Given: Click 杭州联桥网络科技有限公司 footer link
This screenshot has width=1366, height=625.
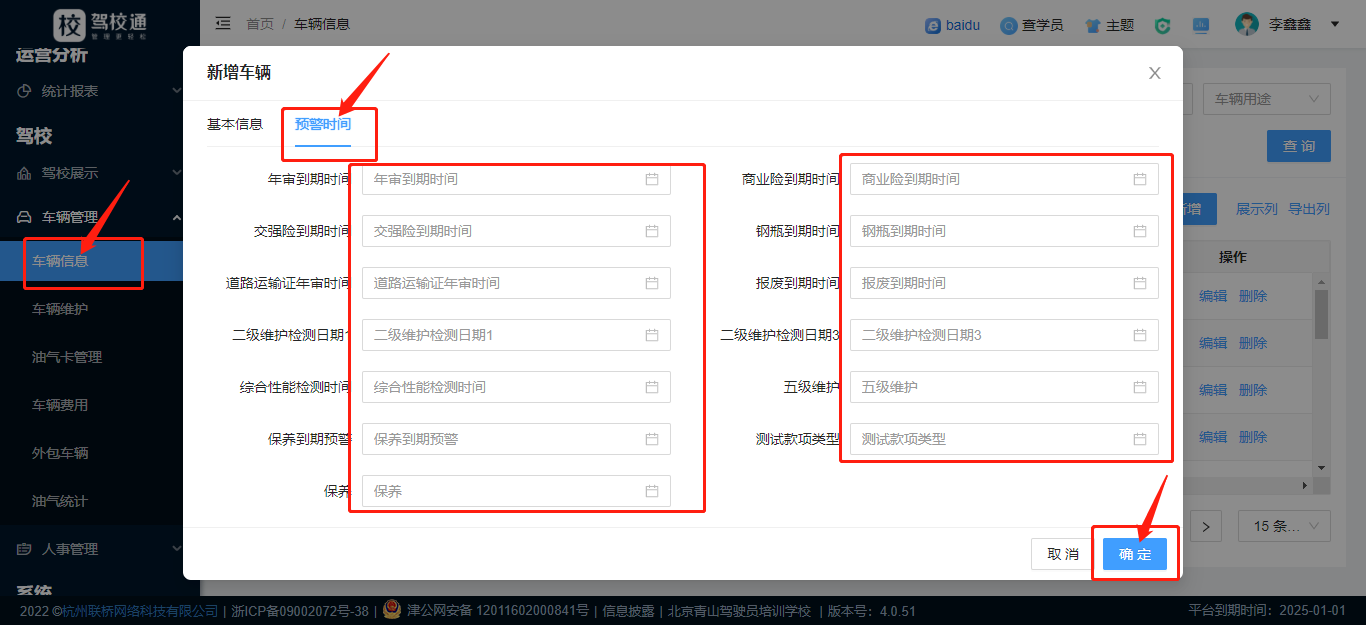Looking at the screenshot, I should click(x=140, y=611).
